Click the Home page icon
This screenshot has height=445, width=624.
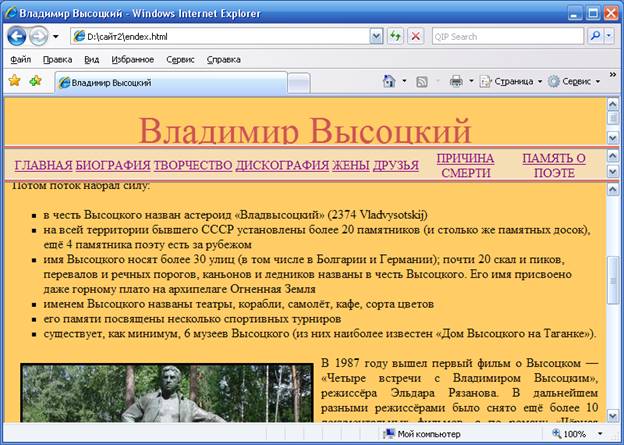pyautogui.click(x=388, y=81)
